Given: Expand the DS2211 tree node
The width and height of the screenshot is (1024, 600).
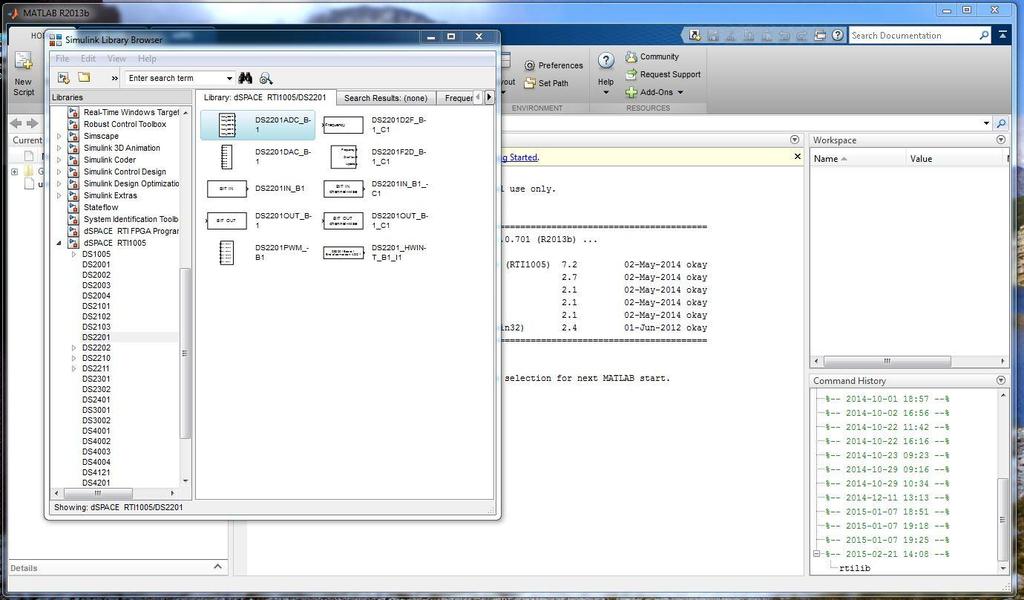Looking at the screenshot, I should point(74,369).
